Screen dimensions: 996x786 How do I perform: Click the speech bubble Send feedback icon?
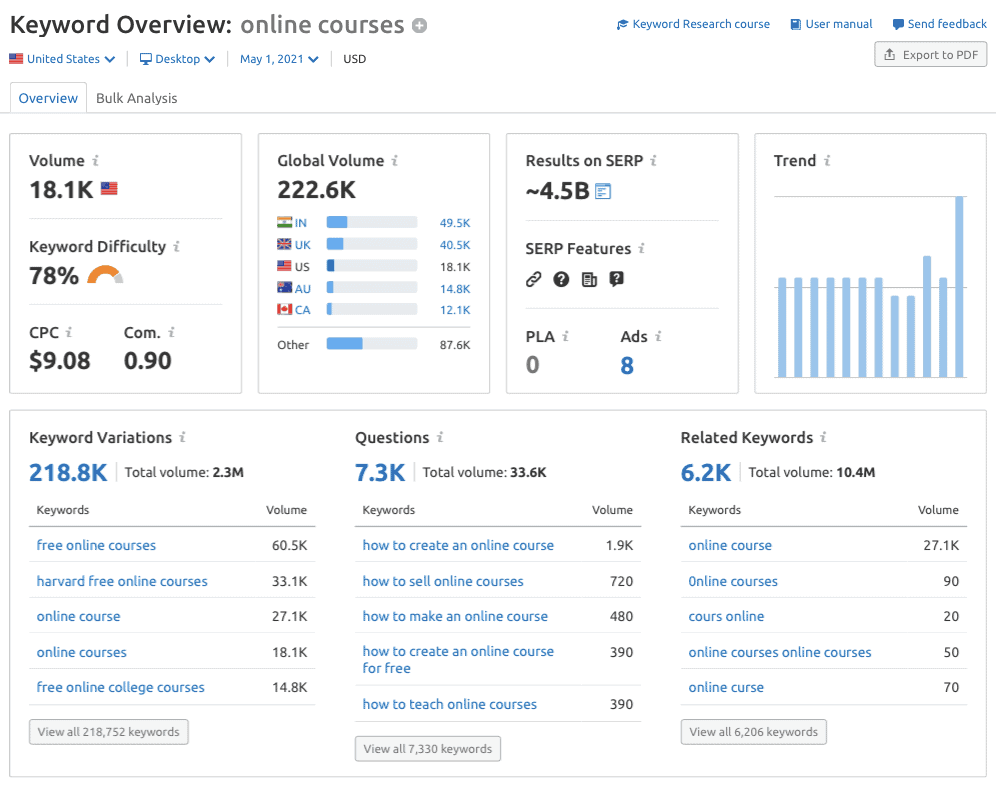click(x=898, y=23)
